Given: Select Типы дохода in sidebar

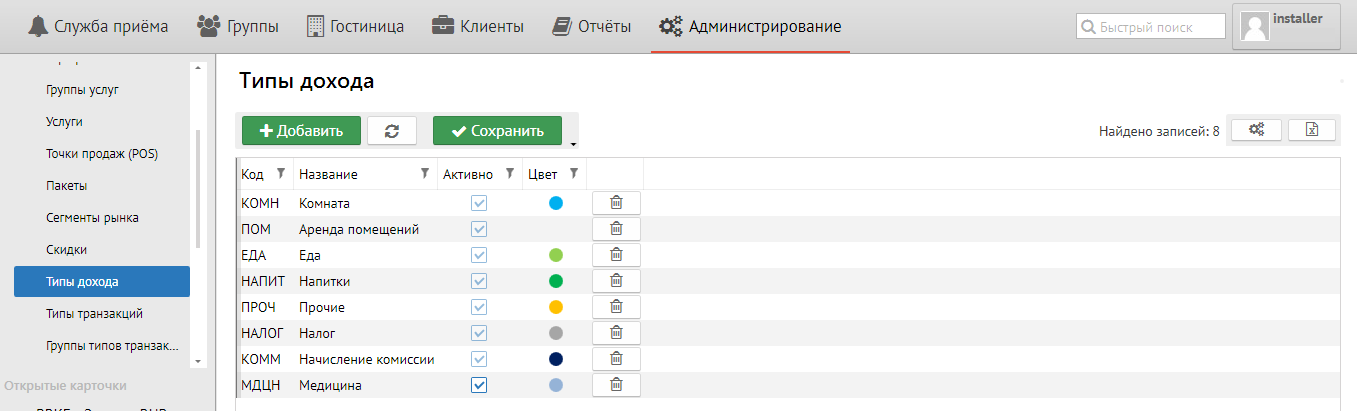Looking at the screenshot, I should [x=102, y=282].
